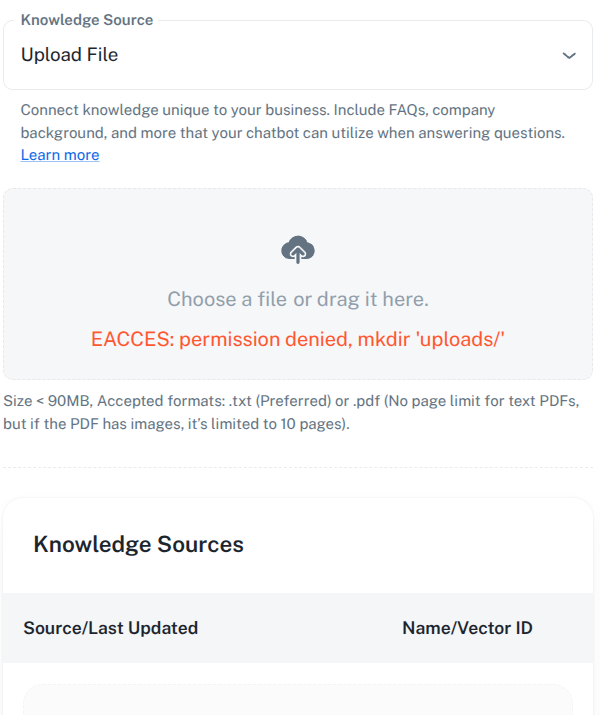600x715 pixels.
Task: Click the EACCES permission denied error message
Action: click(298, 339)
